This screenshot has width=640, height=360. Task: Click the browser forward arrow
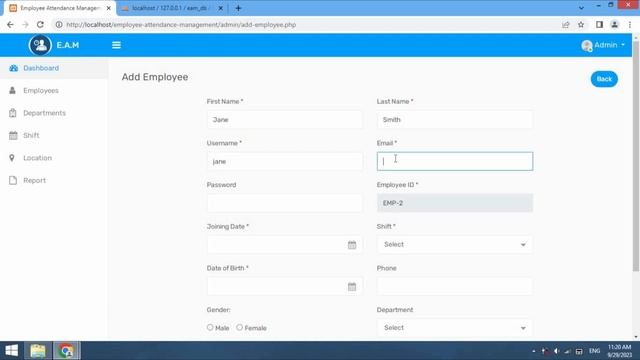pos(25,25)
